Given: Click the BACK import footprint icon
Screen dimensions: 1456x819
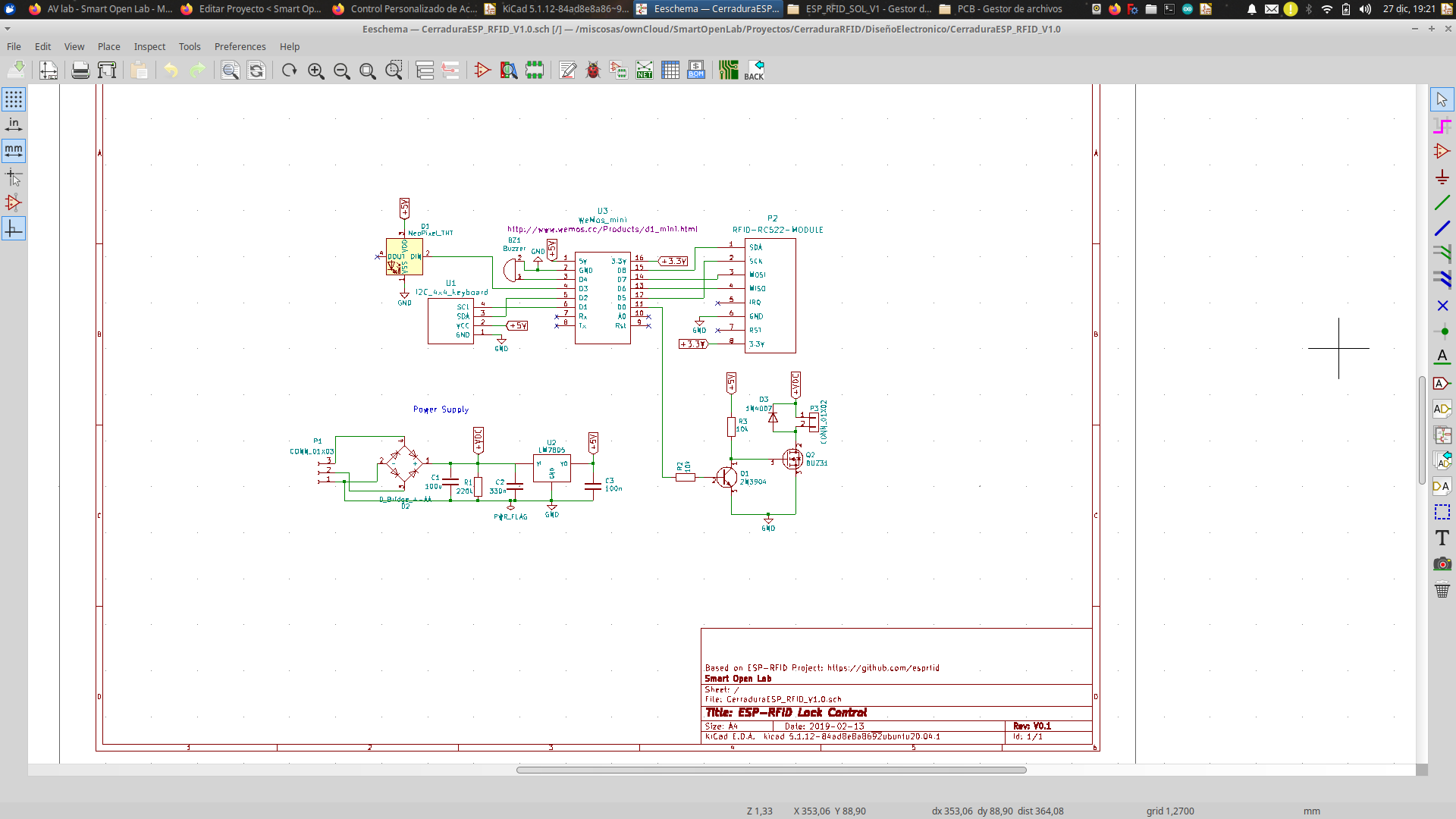Looking at the screenshot, I should 755,71.
